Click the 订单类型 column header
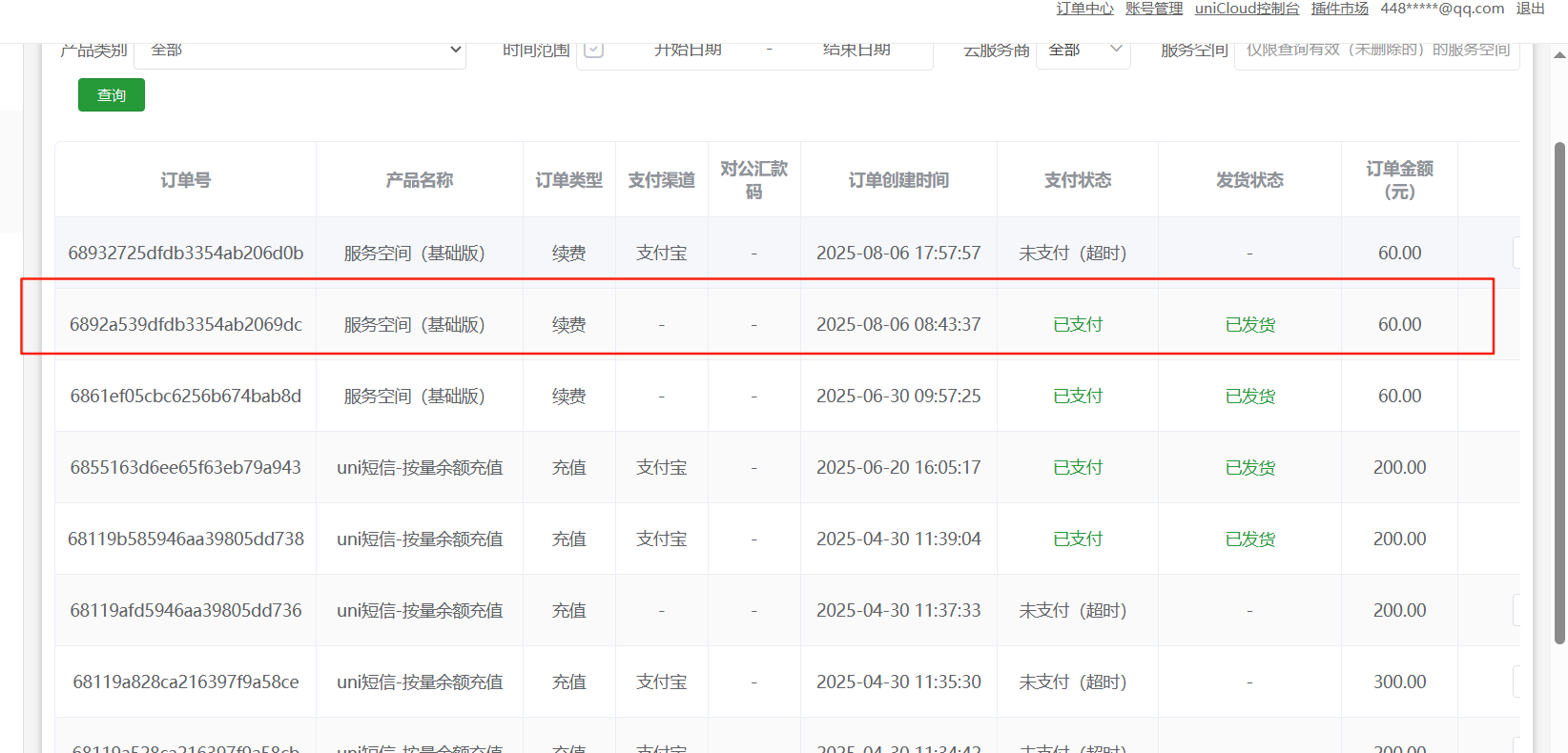 (569, 180)
